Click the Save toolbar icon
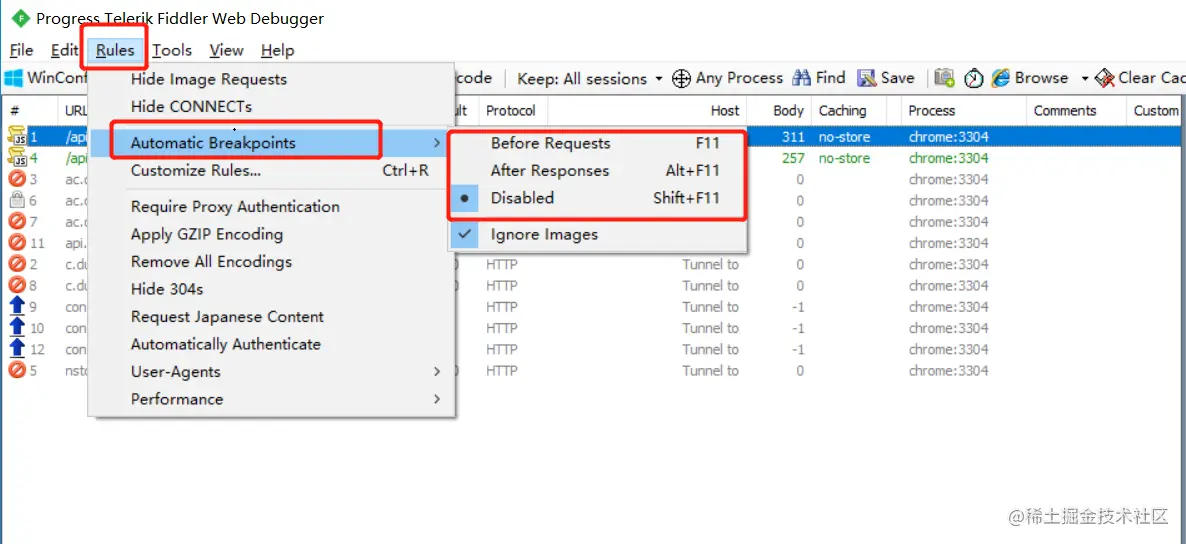 867,78
